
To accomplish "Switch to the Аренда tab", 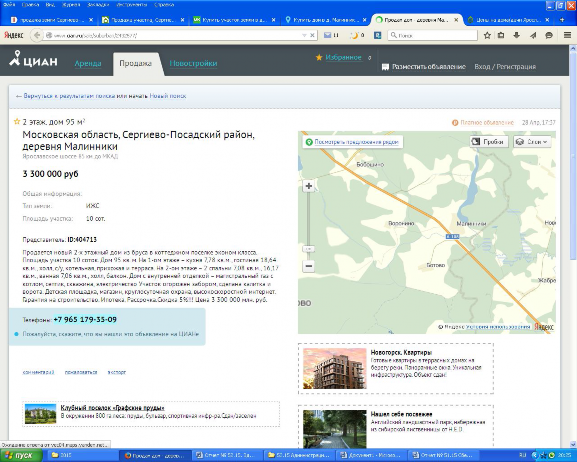I will click(x=88, y=63).
